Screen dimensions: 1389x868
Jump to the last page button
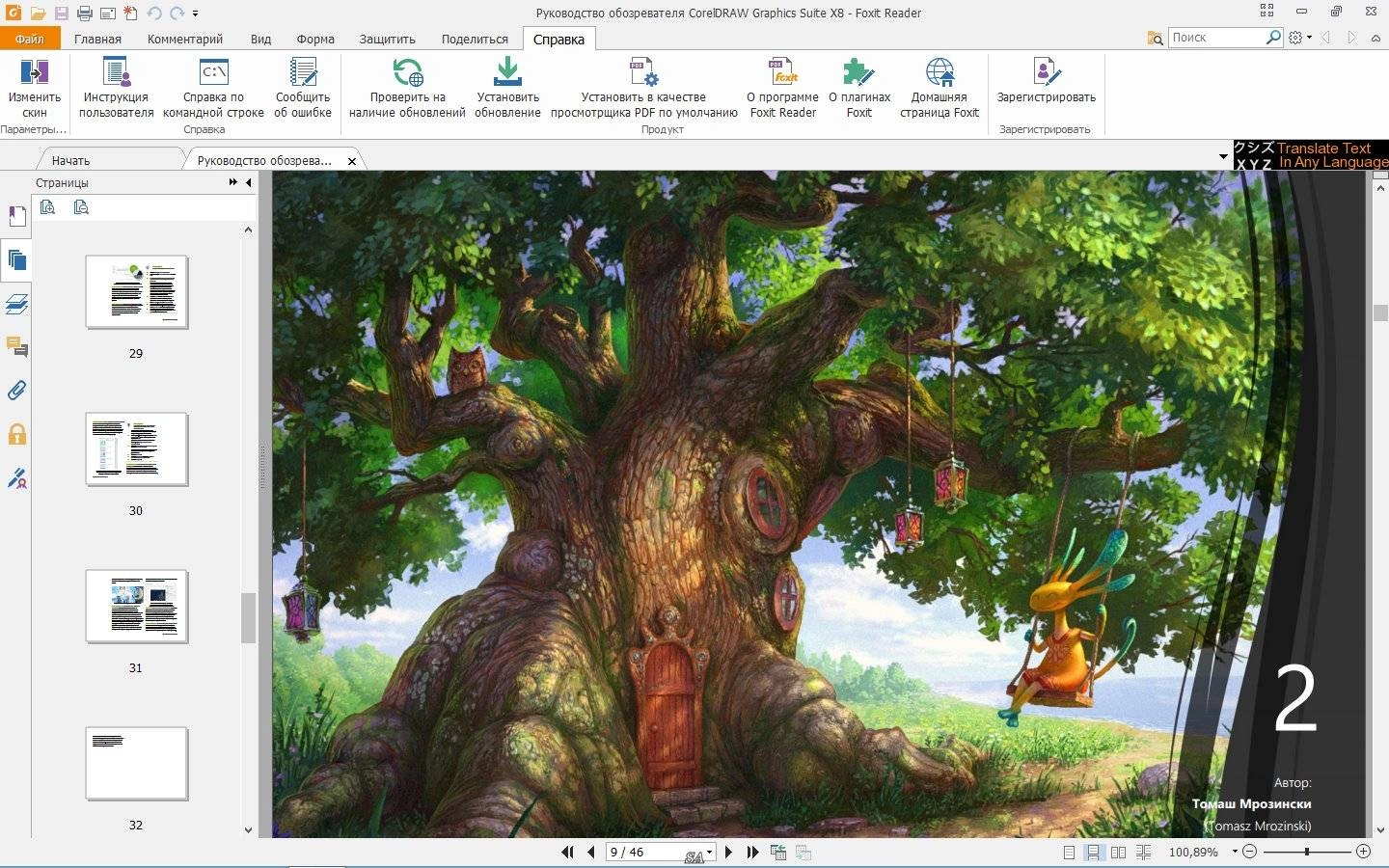tap(752, 852)
